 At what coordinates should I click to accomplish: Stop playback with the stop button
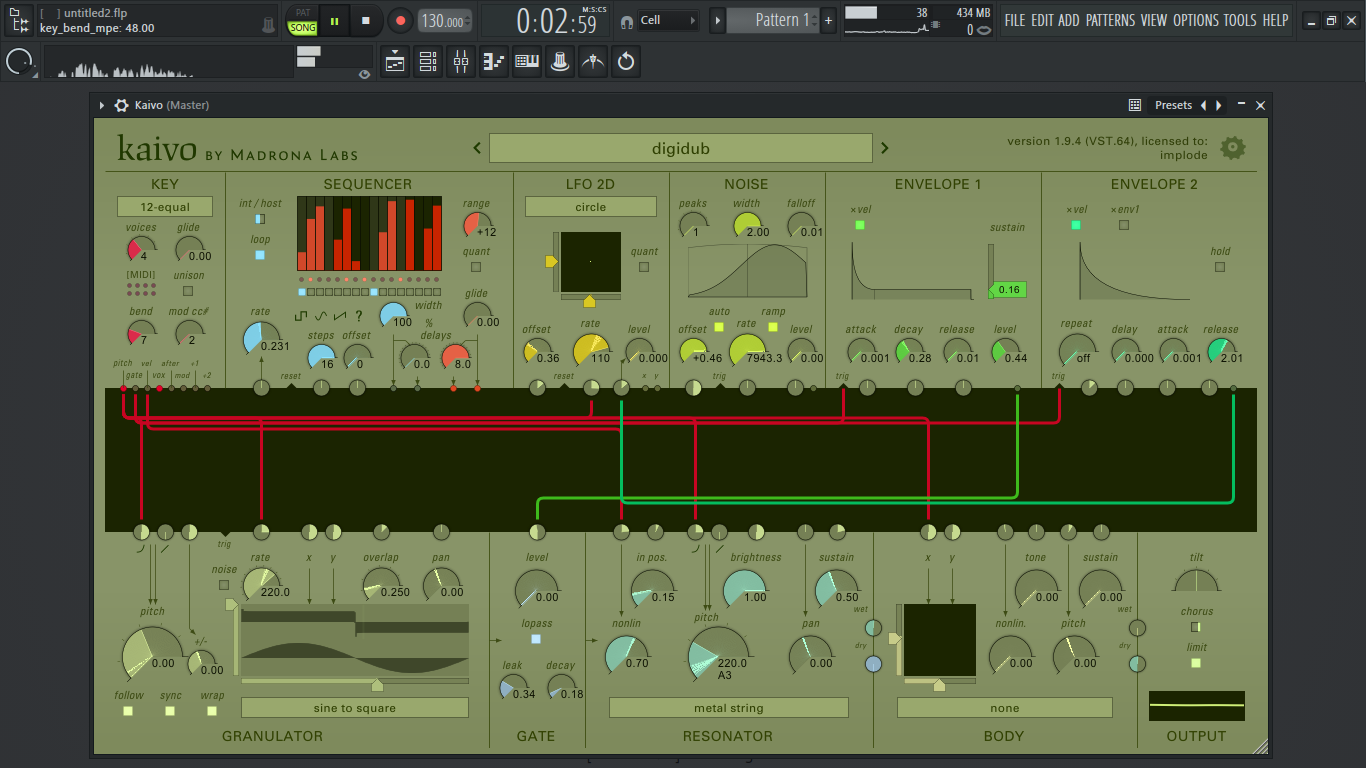pyautogui.click(x=366, y=20)
